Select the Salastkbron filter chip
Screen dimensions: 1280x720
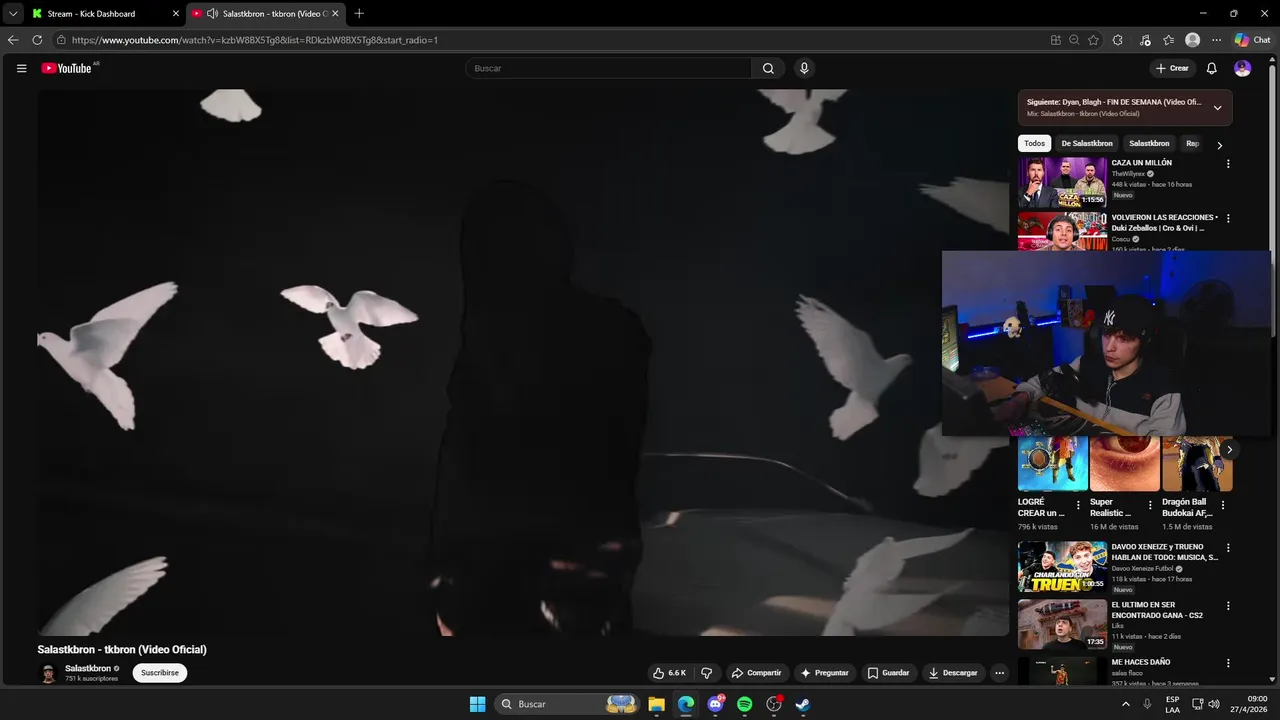pyautogui.click(x=1149, y=143)
